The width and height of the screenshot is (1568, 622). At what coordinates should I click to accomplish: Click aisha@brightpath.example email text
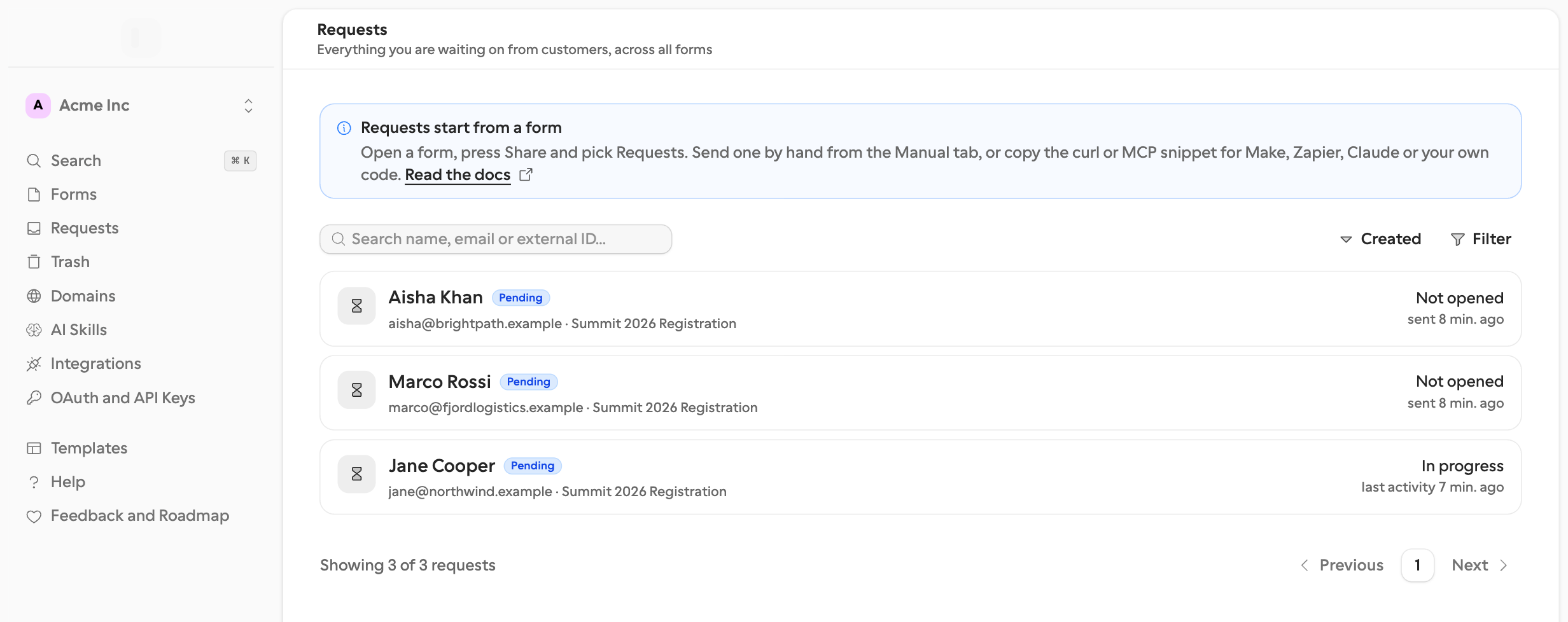point(475,324)
